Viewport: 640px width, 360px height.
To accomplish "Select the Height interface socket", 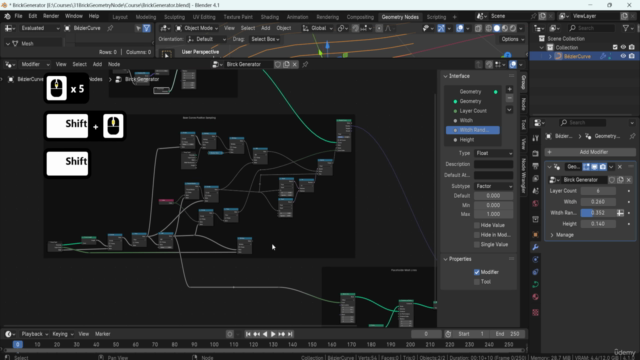I will coord(473,140).
